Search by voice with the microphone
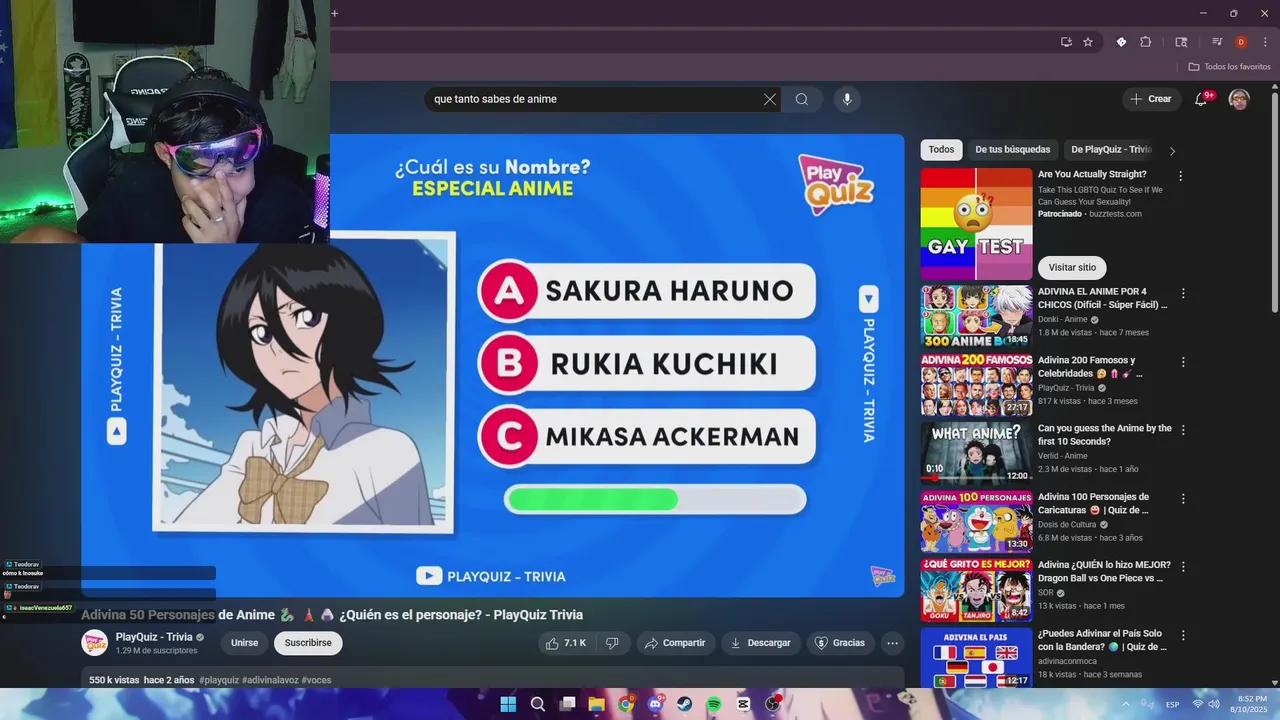1280x720 pixels. click(x=847, y=99)
